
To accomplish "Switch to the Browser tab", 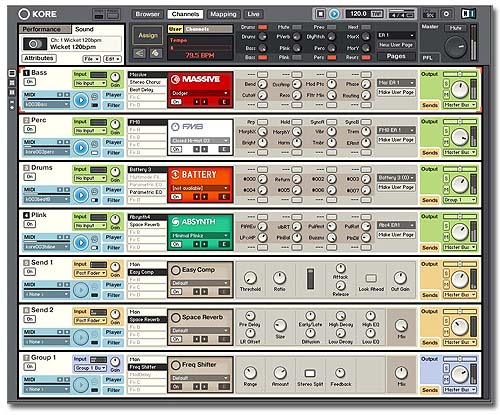I will (147, 14).
